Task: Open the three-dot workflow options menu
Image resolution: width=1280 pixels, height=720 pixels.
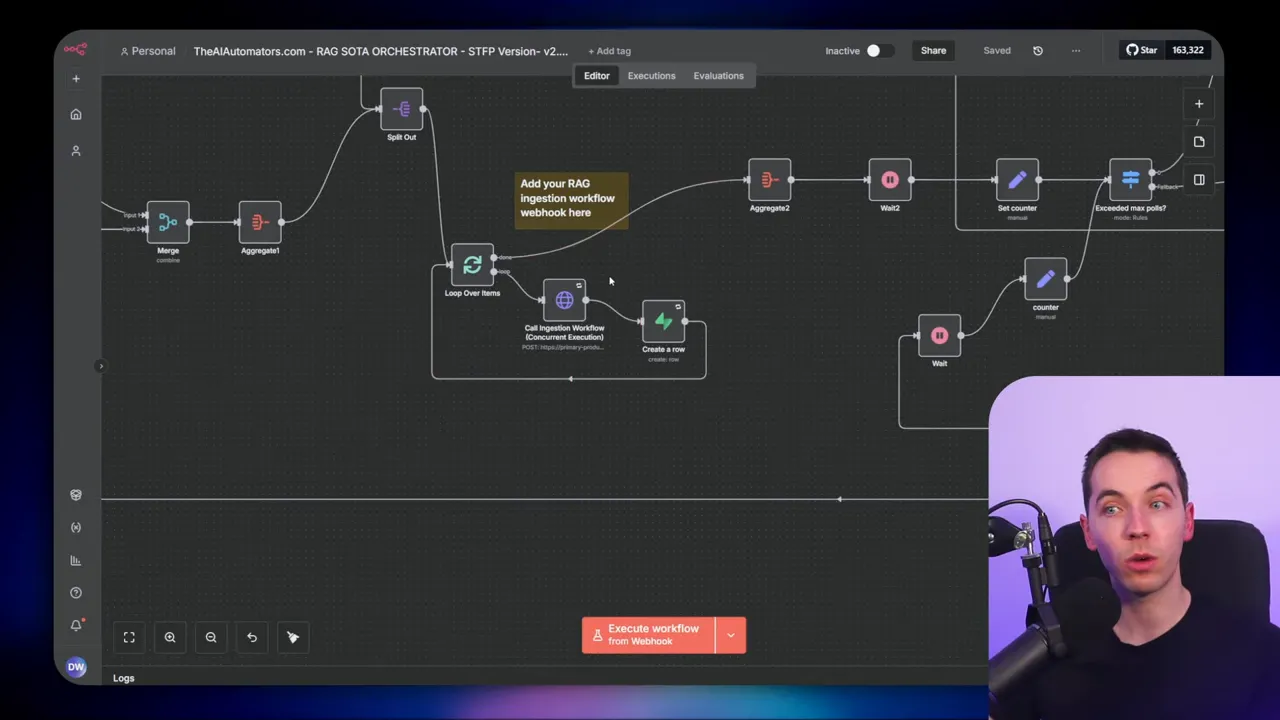Action: [x=1075, y=50]
